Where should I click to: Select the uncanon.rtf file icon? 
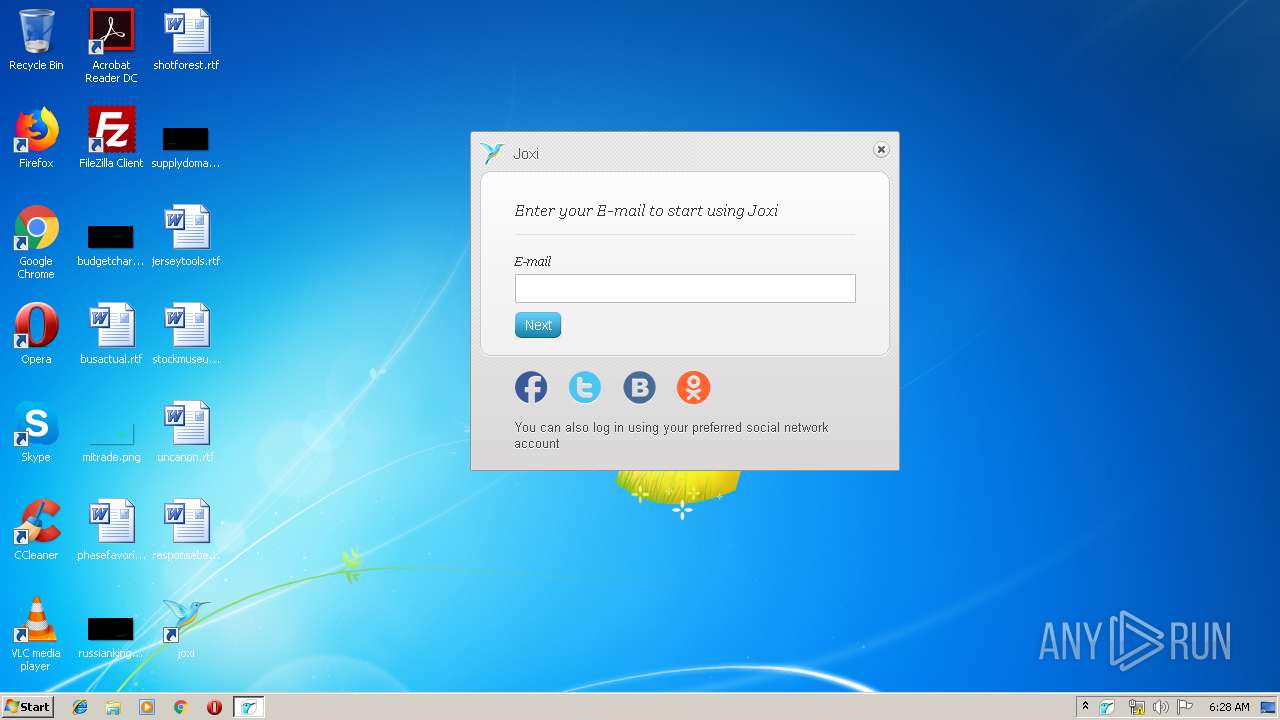click(x=186, y=432)
